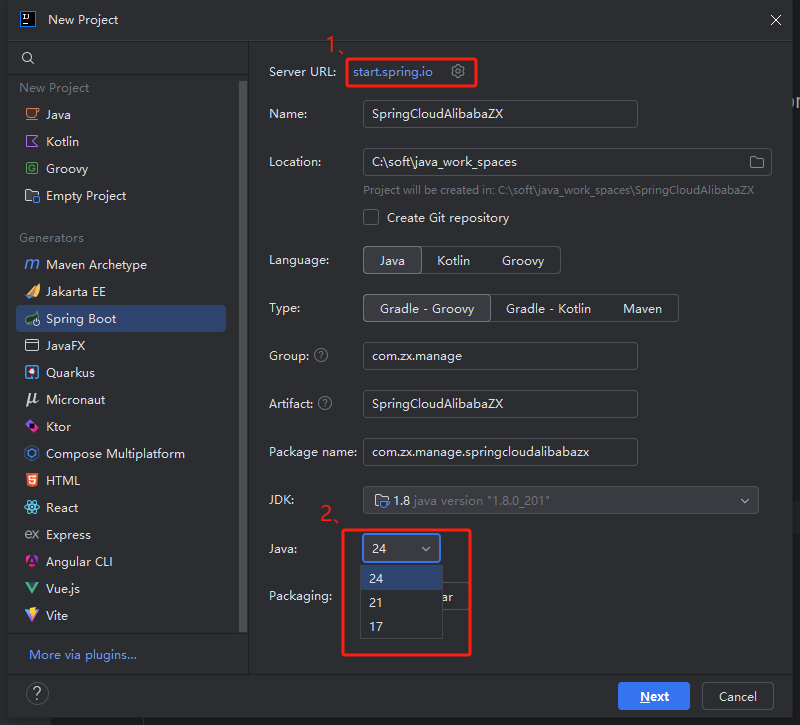This screenshot has width=800, height=725.
Task: Click the React atom icon
Action: coord(32,507)
